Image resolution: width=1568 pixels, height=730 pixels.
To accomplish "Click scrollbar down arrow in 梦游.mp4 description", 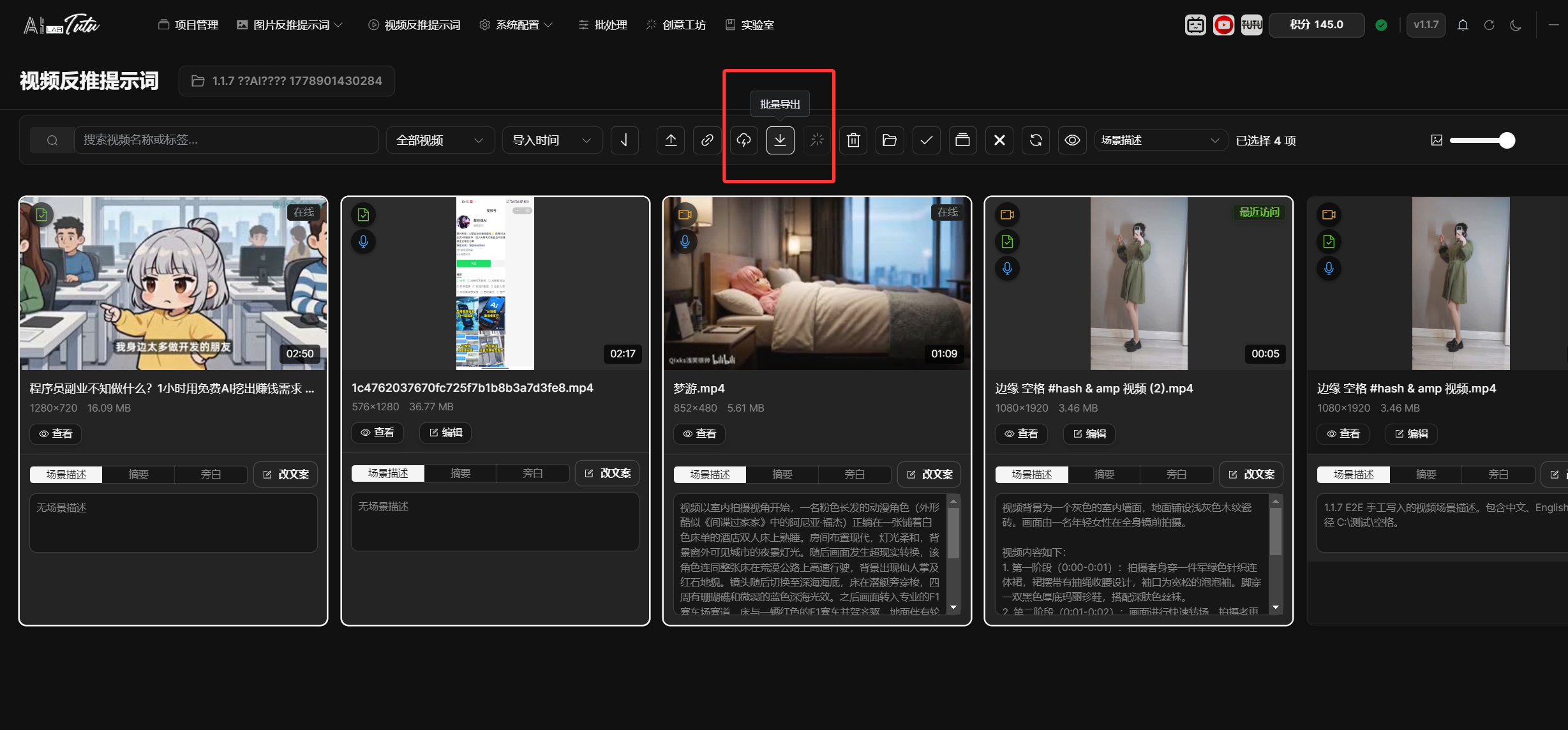I will coord(953,607).
